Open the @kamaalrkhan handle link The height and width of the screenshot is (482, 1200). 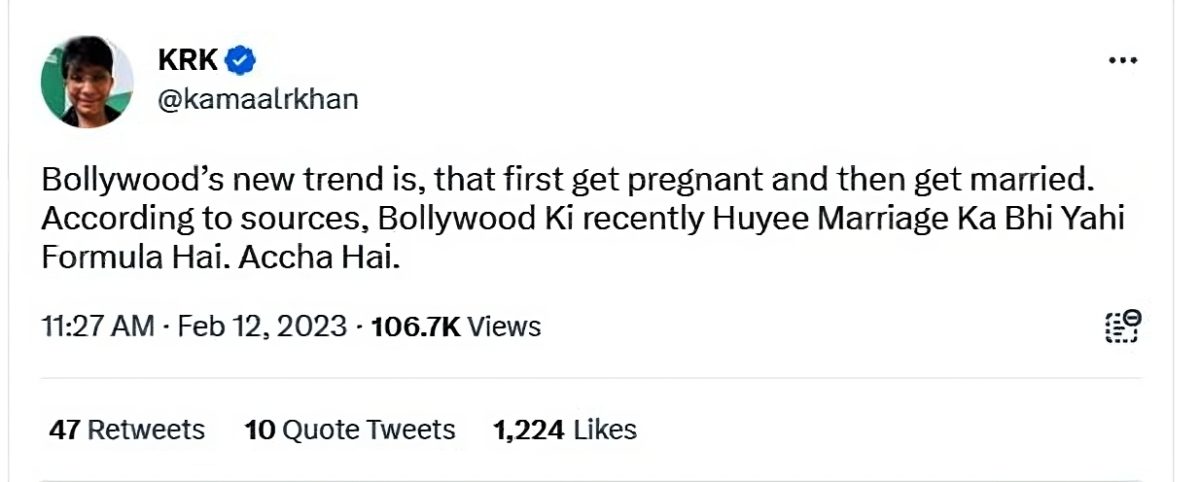tap(257, 99)
